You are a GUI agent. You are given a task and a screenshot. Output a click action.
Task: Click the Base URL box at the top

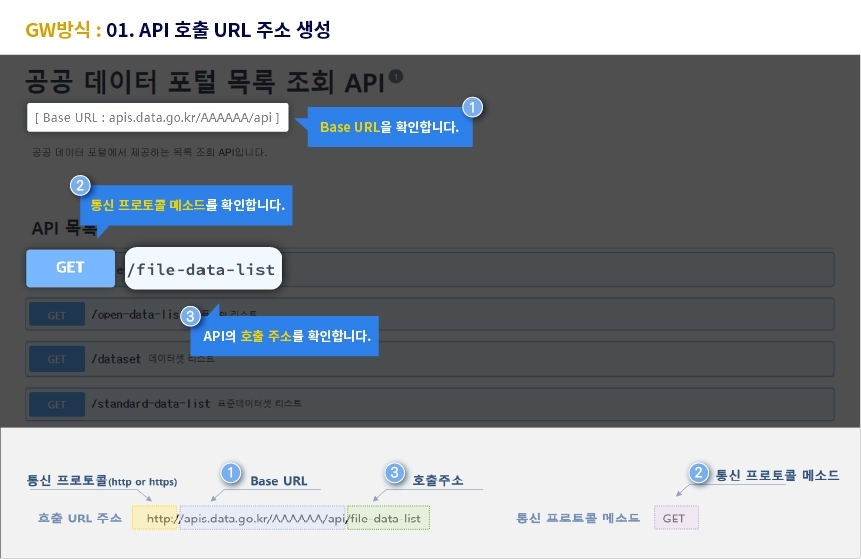point(157,118)
